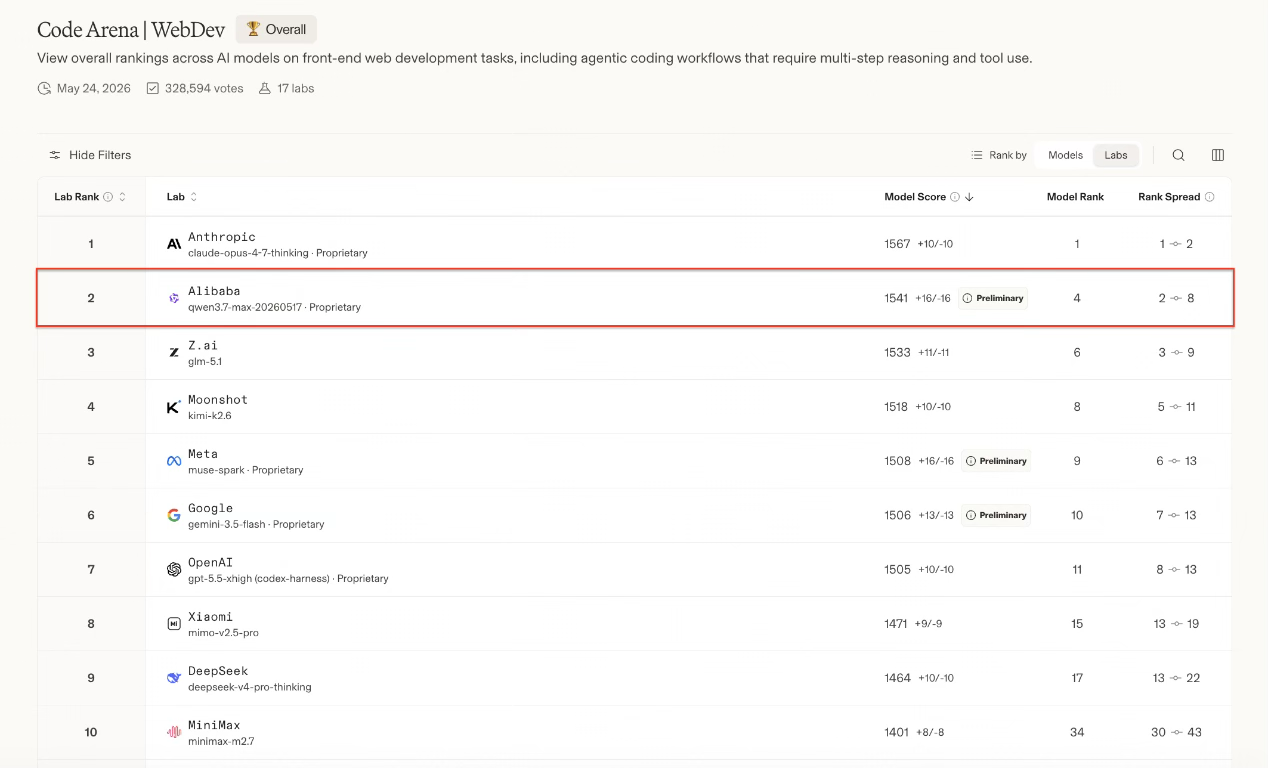Click the Preliminary badge for Alibaba
This screenshot has width=1268, height=768.
coord(993,298)
